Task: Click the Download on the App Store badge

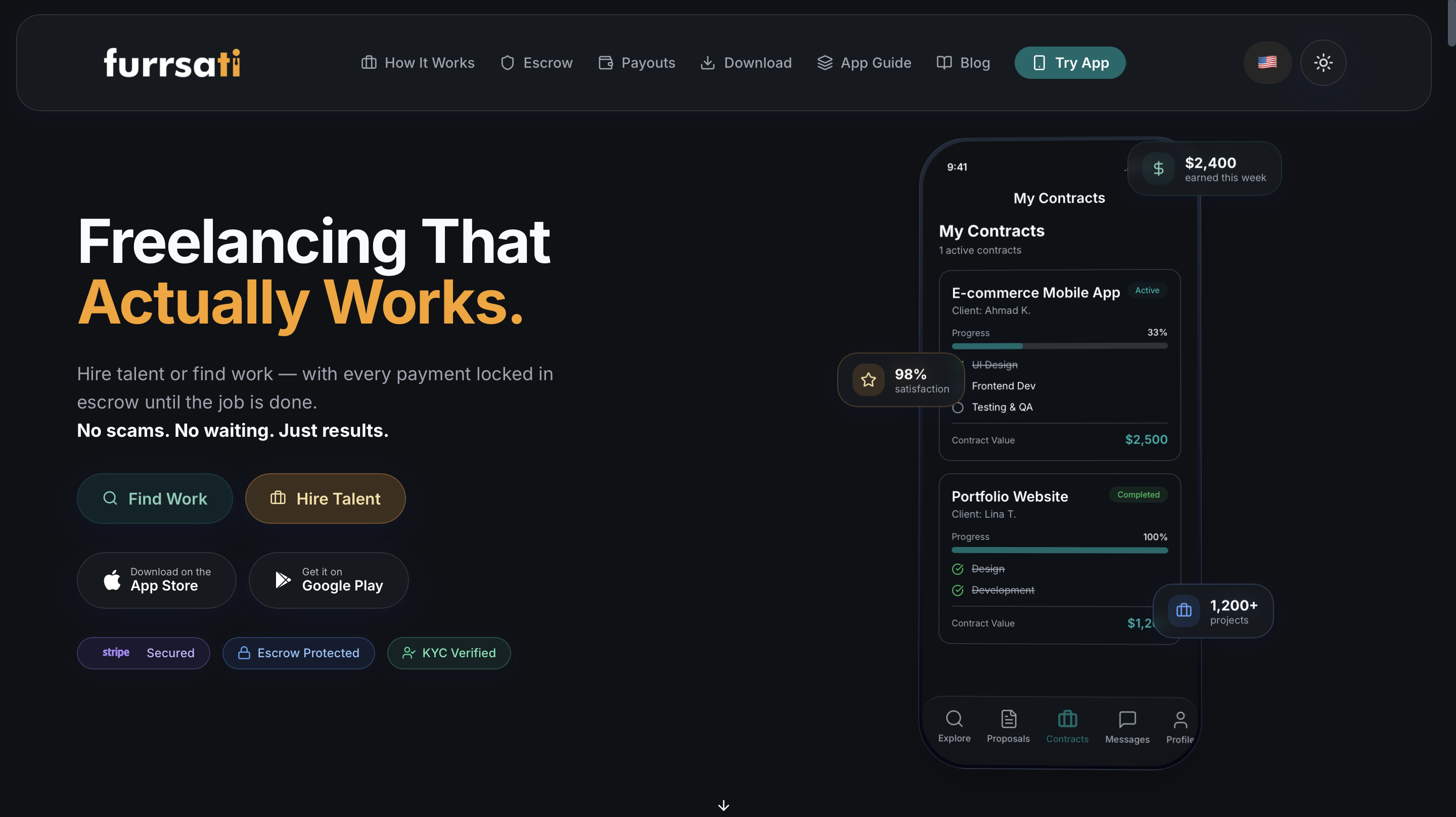Action: [x=156, y=580]
